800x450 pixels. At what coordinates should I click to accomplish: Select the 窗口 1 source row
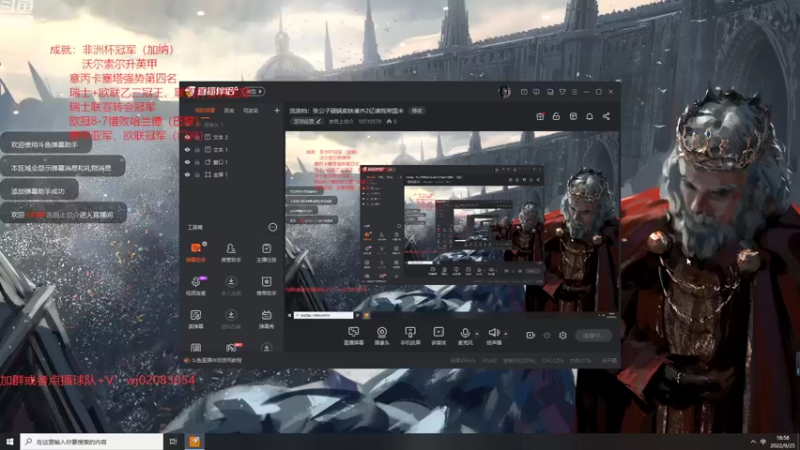coord(232,162)
